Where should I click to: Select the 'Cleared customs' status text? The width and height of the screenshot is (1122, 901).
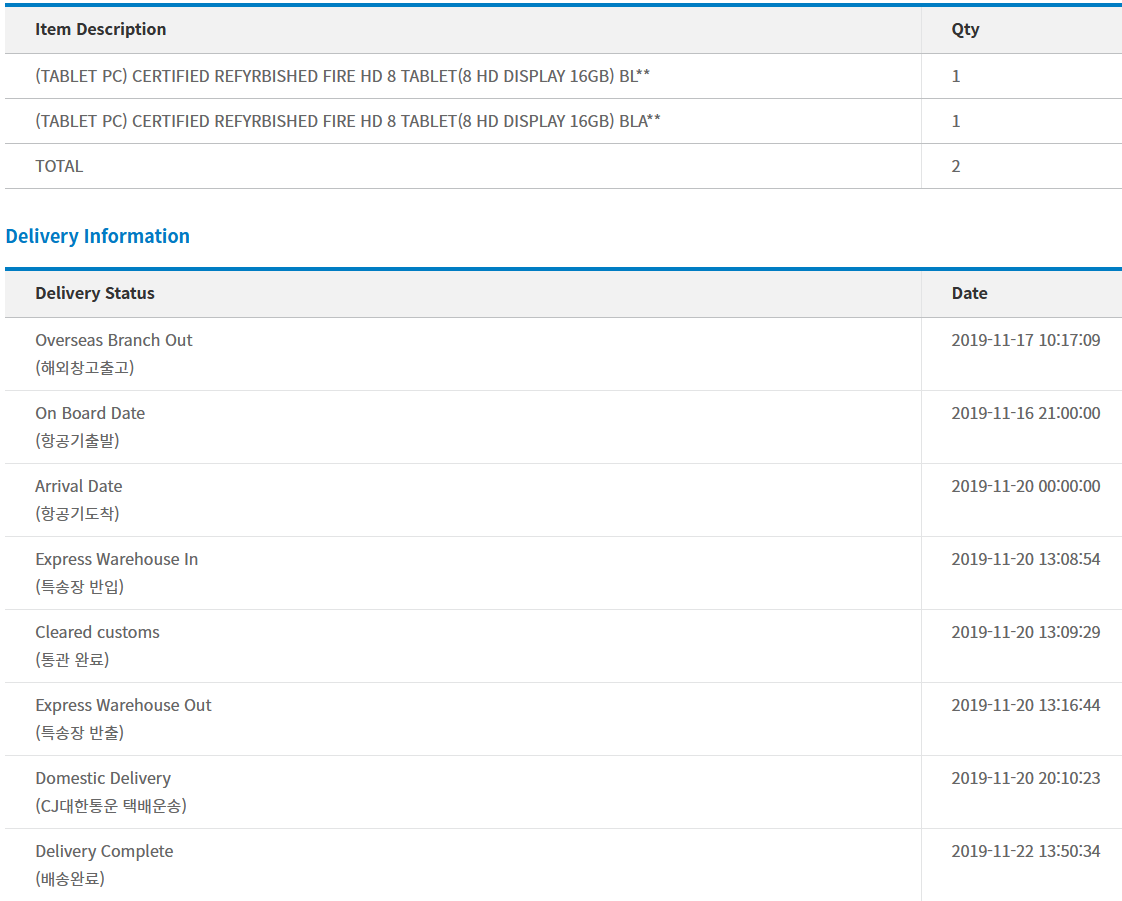pos(97,633)
